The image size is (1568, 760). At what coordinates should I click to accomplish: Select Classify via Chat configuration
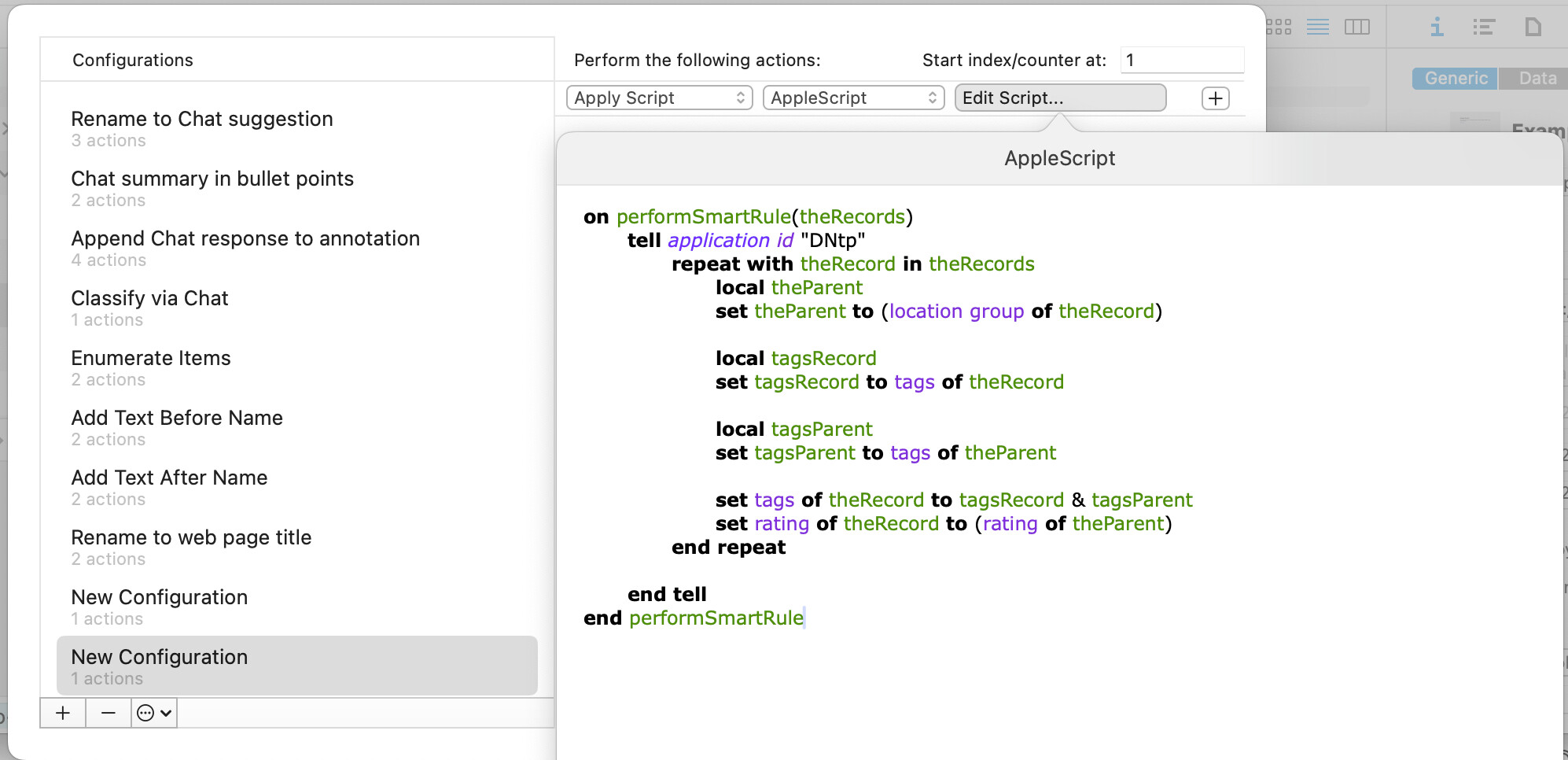(x=149, y=307)
